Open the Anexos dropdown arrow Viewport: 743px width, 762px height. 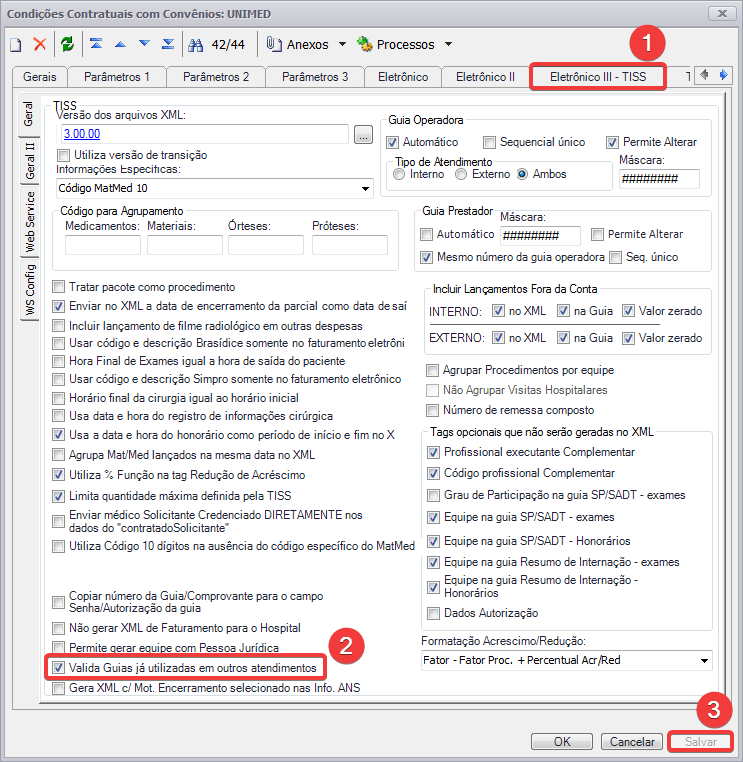pyautogui.click(x=342, y=44)
